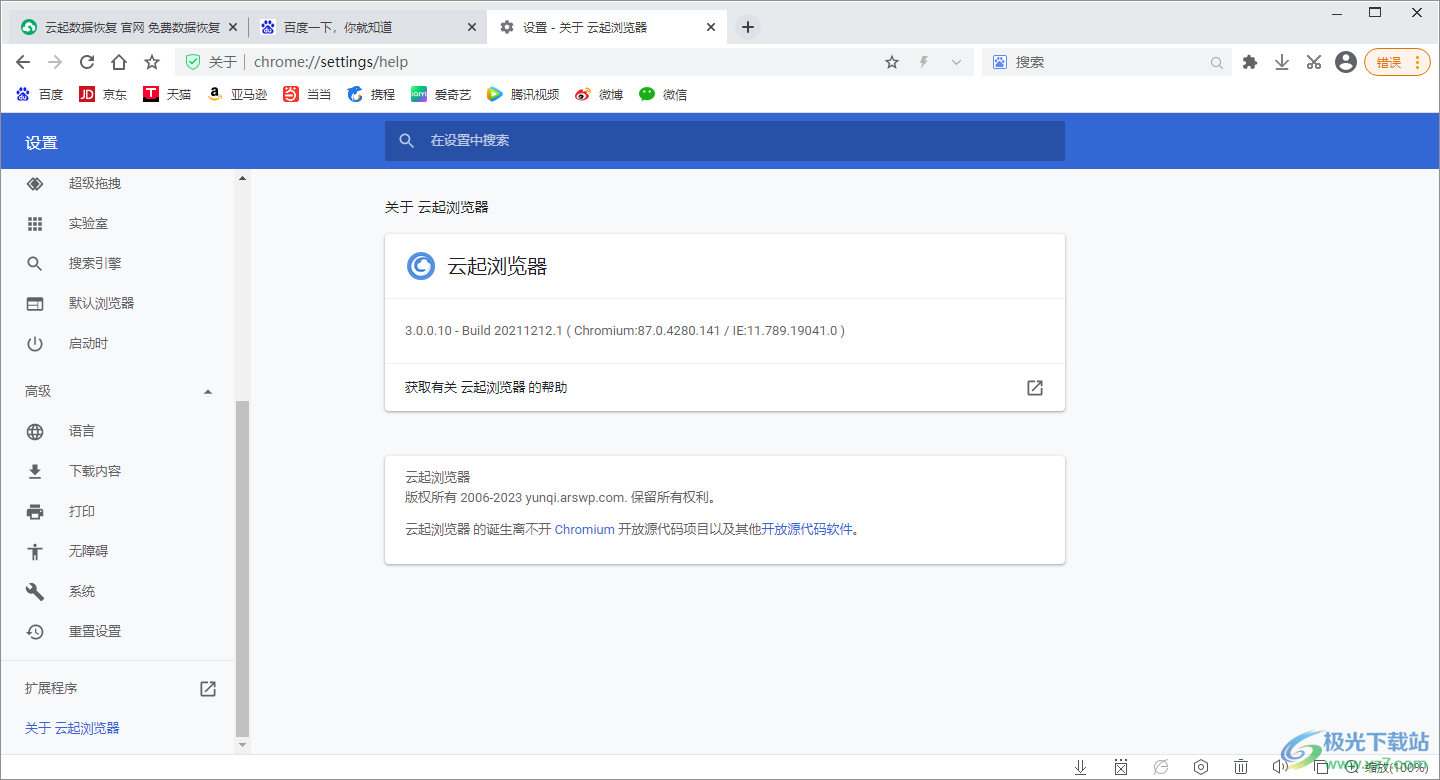Click the 云起浏览器 logo icon
This screenshot has height=780, width=1440.
tap(421, 266)
